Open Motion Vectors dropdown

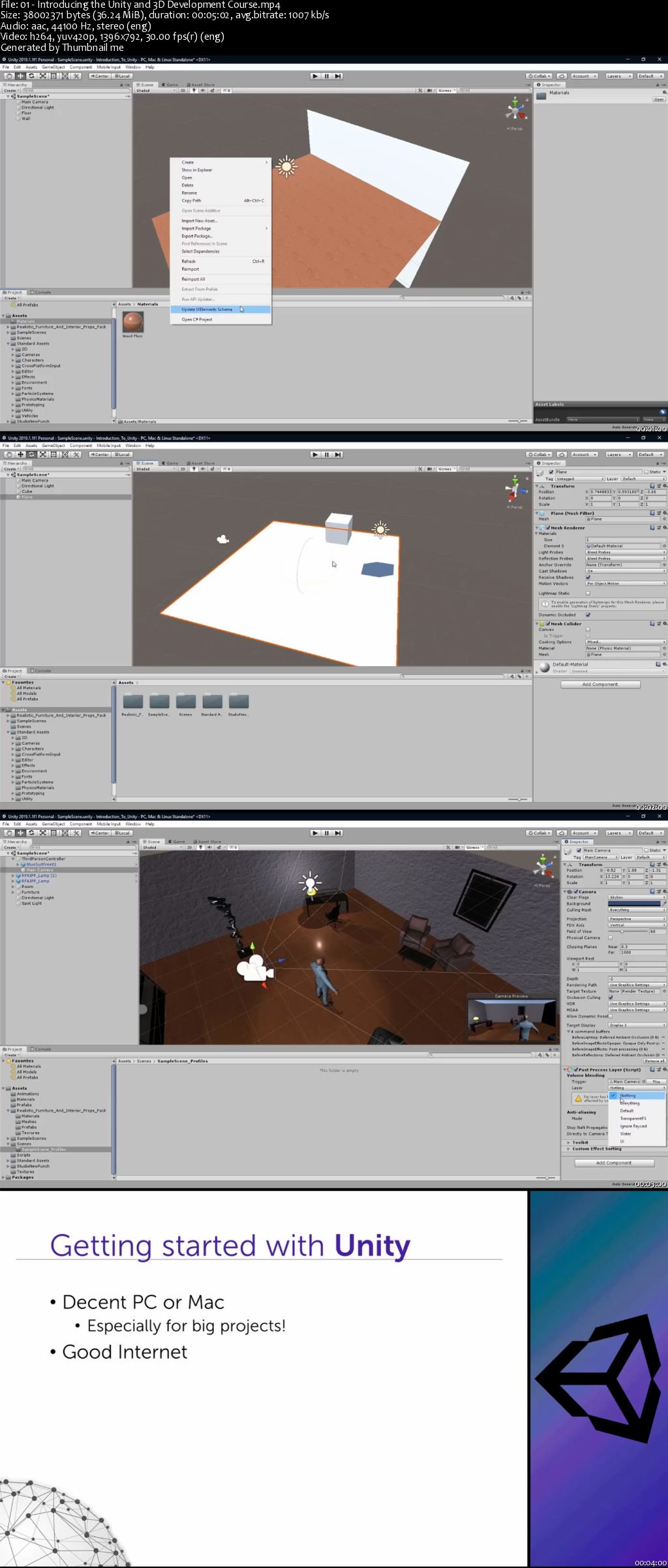point(626,583)
